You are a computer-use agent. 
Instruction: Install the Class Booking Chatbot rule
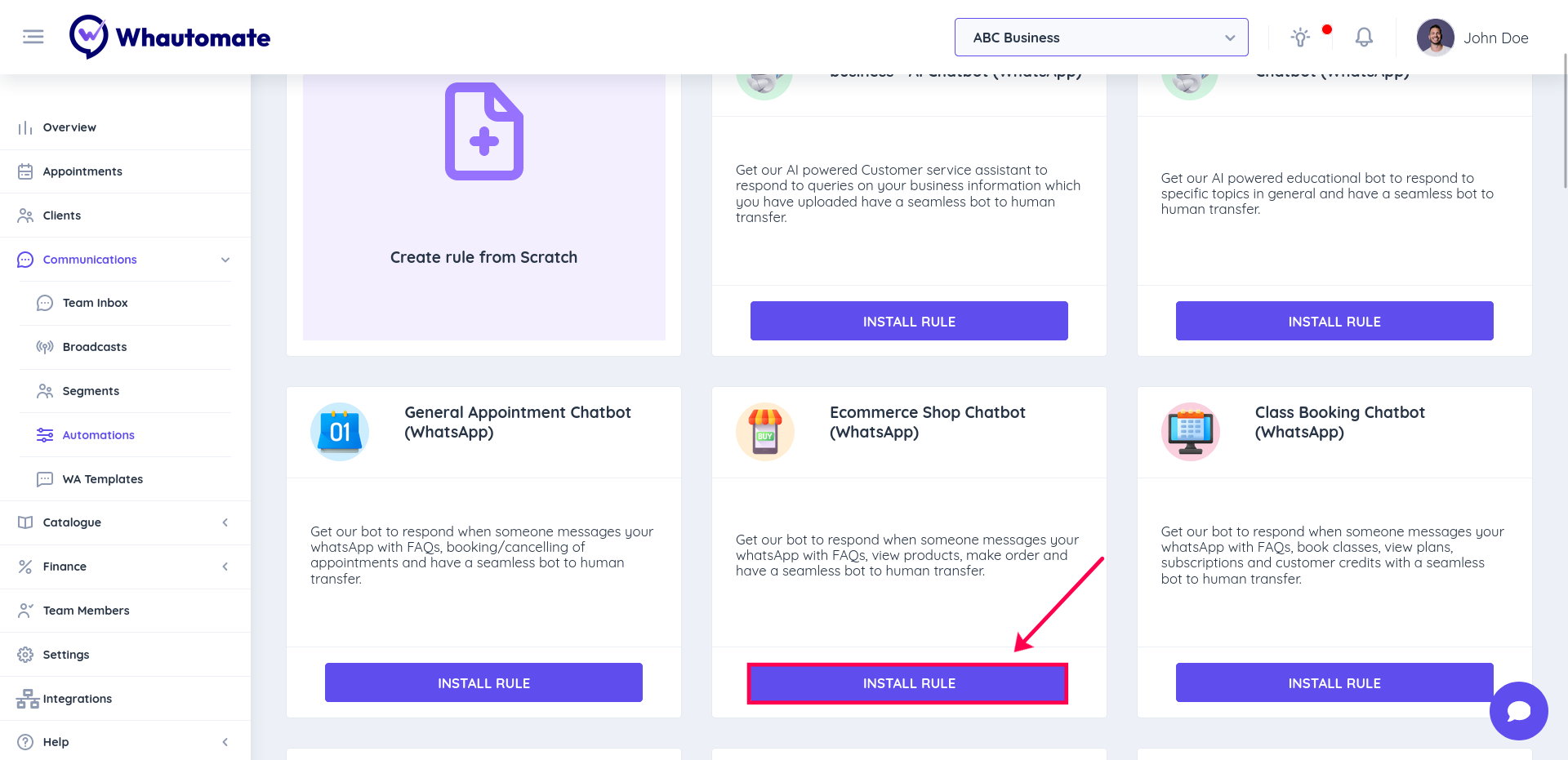click(x=1334, y=683)
